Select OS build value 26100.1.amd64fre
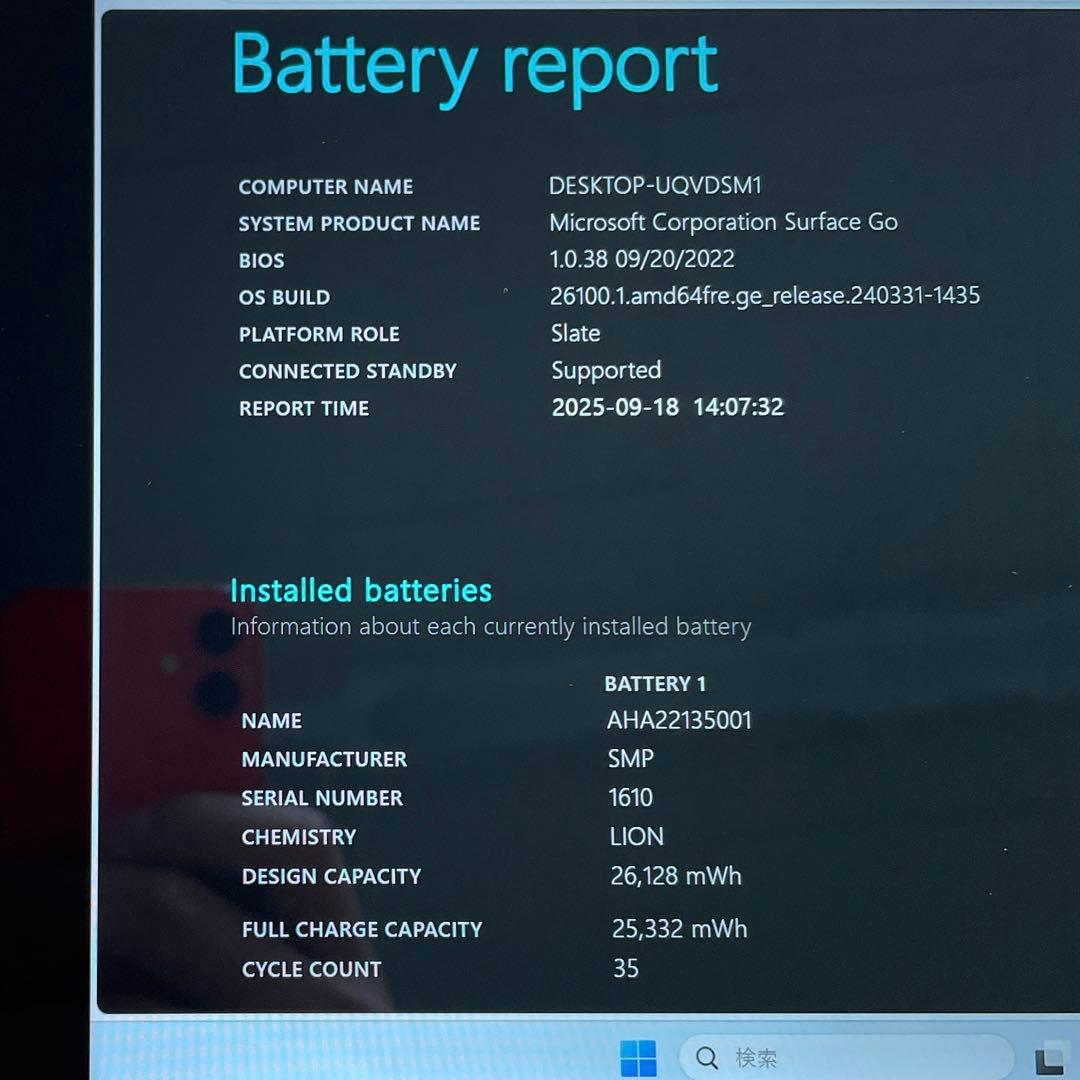 pyautogui.click(x=765, y=296)
